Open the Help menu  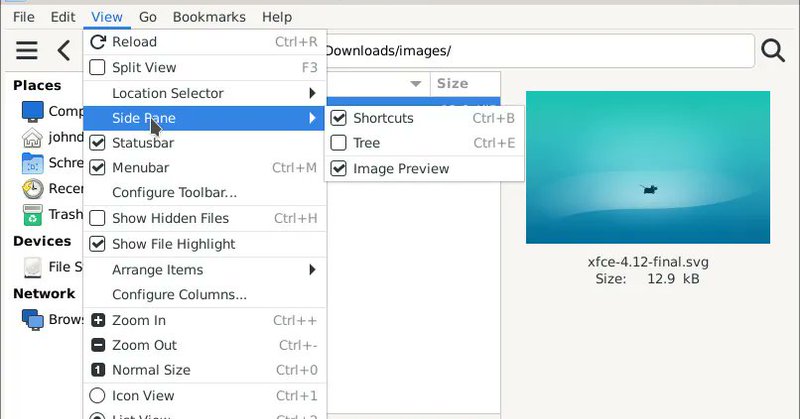[x=277, y=17]
